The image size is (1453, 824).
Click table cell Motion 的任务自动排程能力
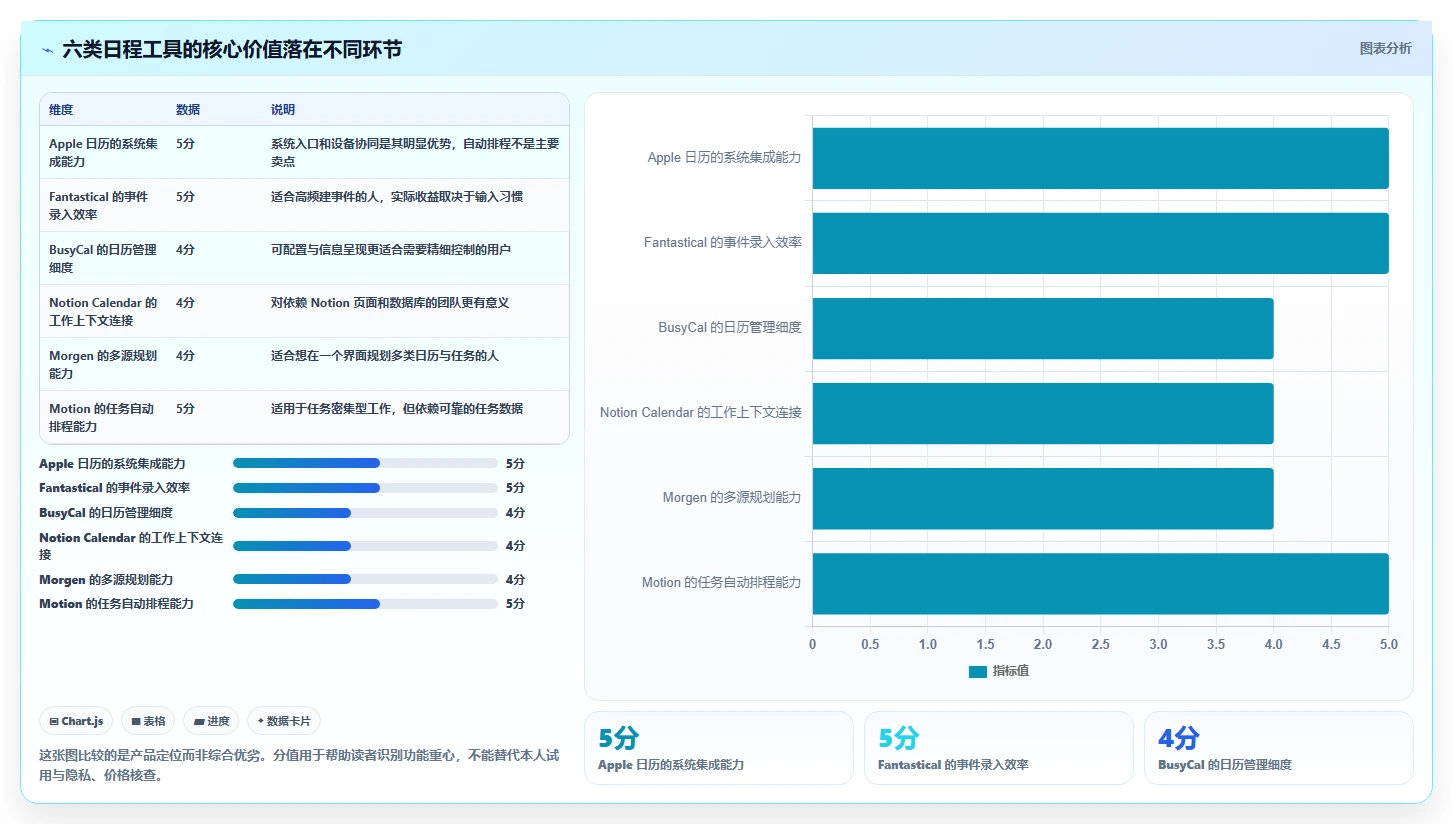(102, 417)
